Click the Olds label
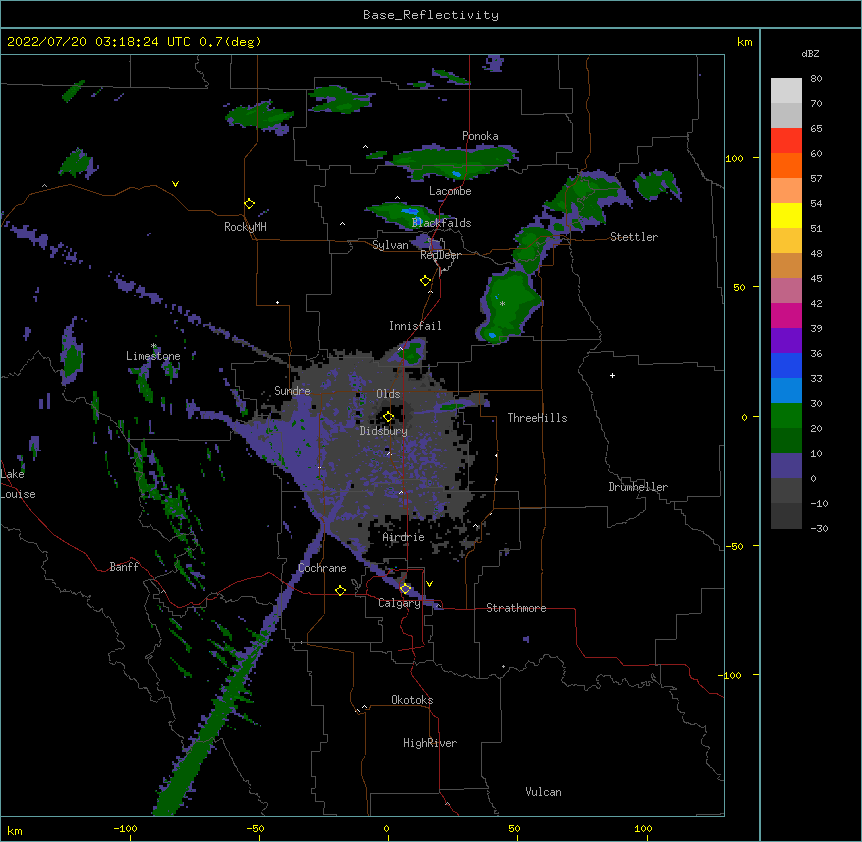 [388, 394]
